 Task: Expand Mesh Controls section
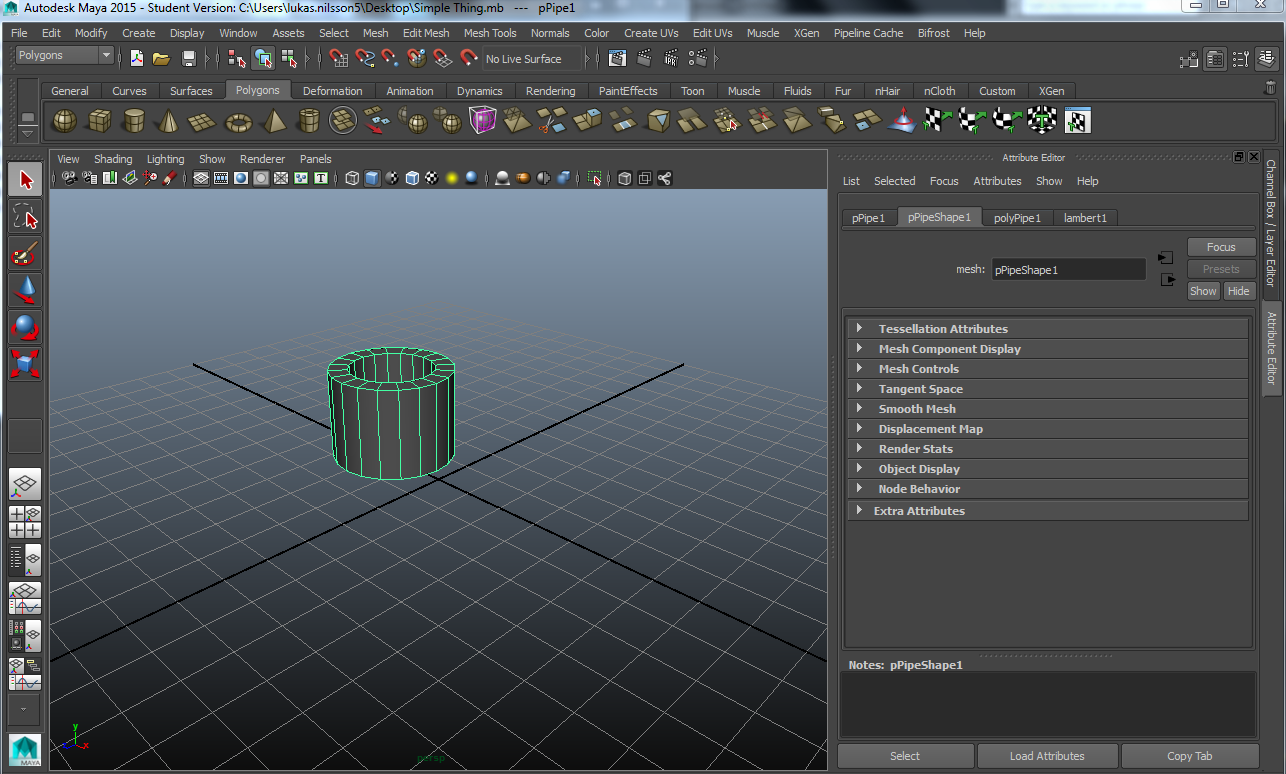[x=1047, y=368]
